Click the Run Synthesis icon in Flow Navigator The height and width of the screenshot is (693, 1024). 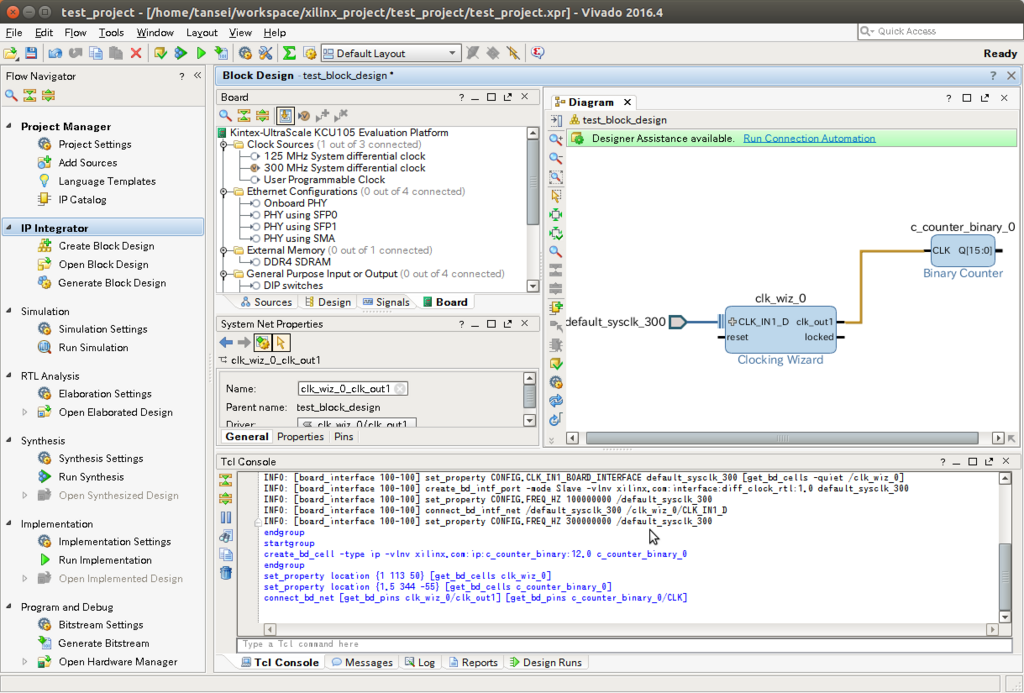click(x=44, y=477)
